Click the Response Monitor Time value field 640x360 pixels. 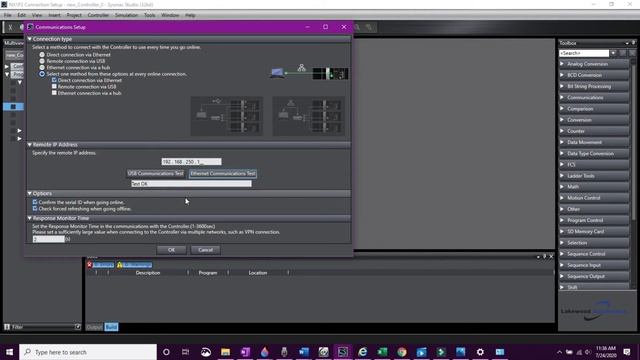click(49, 239)
